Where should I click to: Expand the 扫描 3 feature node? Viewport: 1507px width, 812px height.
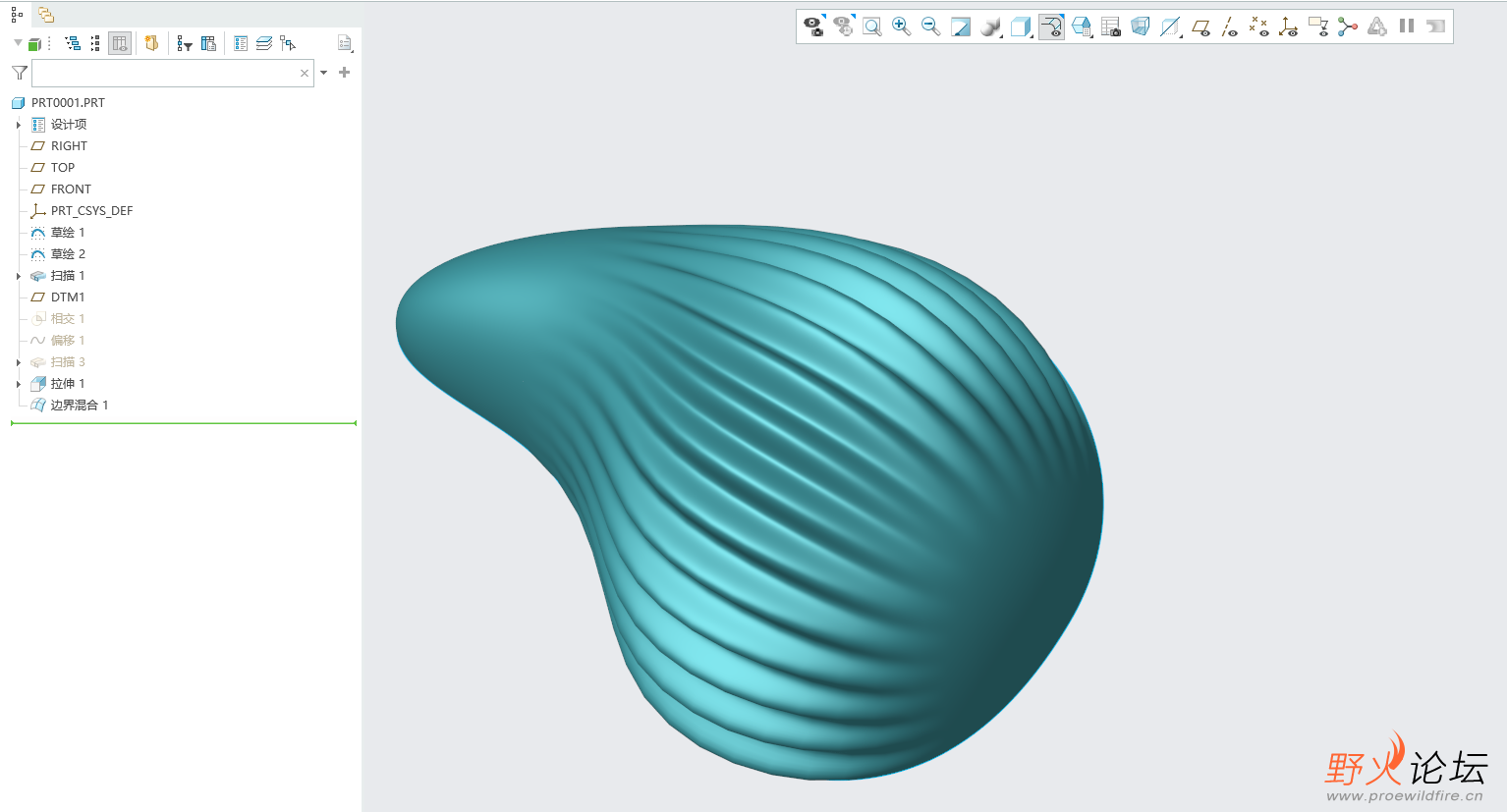click(x=18, y=362)
